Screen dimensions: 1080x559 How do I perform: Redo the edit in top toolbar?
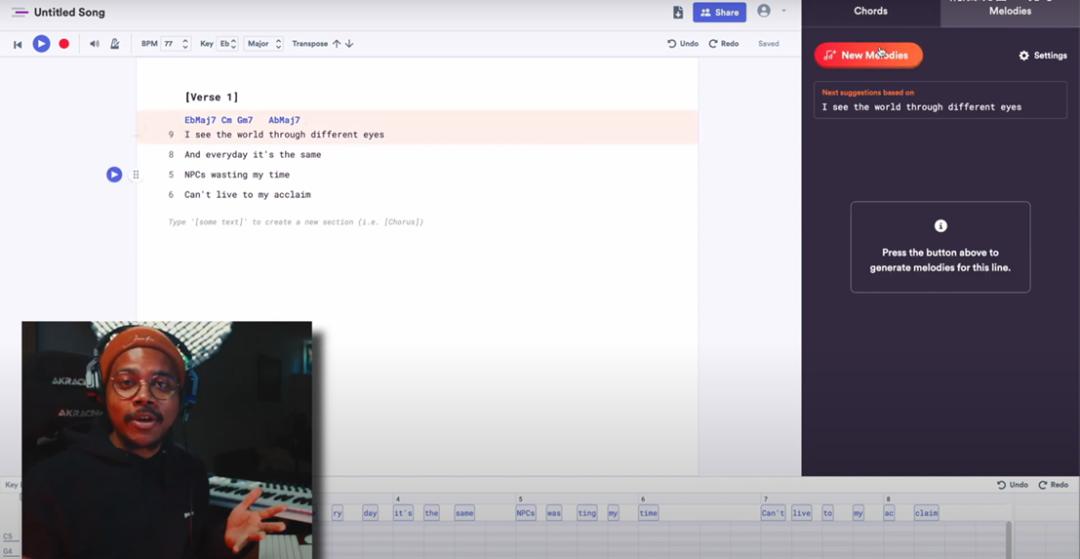pyautogui.click(x=724, y=43)
